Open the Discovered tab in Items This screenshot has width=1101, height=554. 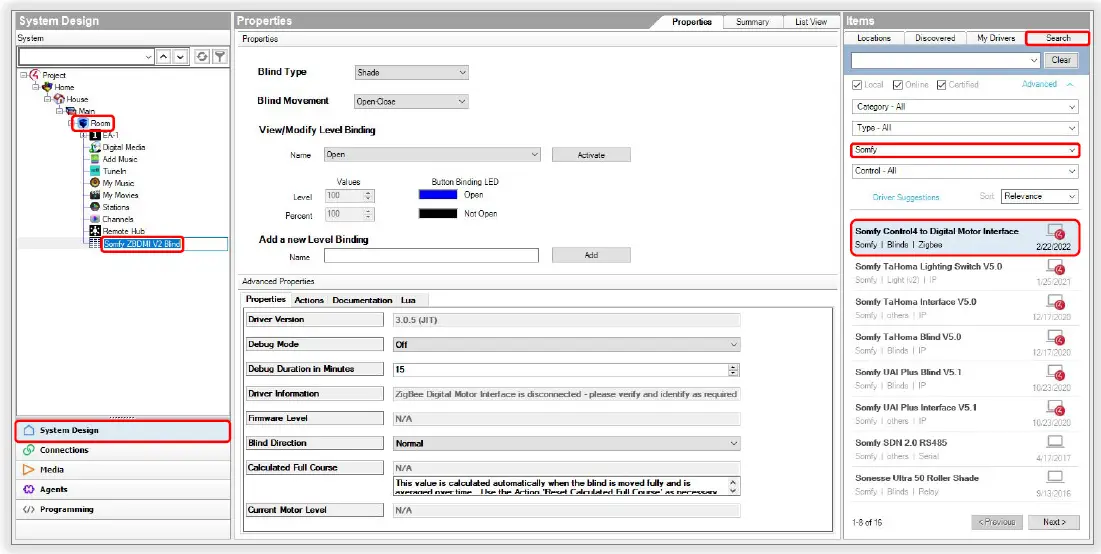[935, 38]
